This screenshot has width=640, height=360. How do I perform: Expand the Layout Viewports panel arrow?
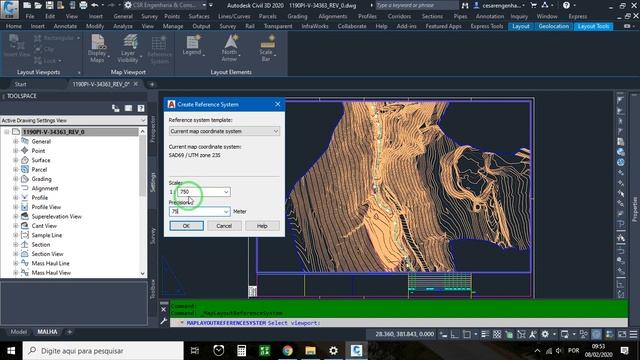point(79,72)
